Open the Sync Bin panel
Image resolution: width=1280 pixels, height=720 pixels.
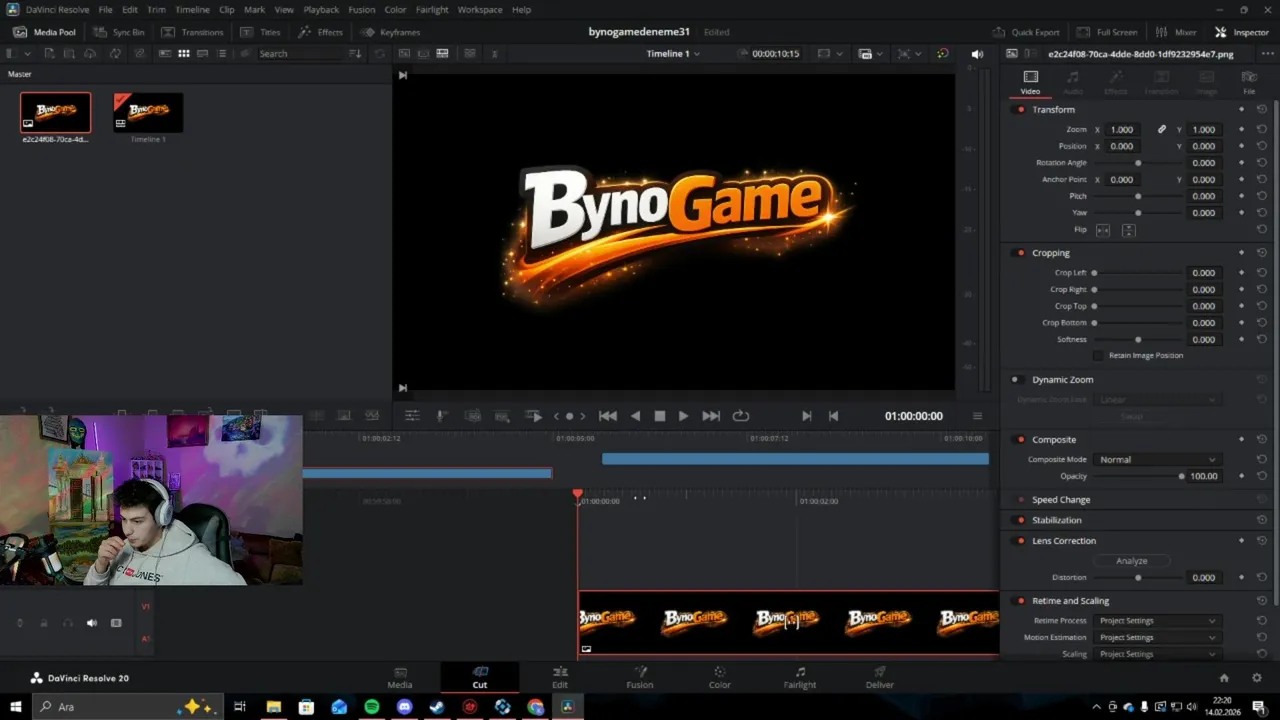click(x=119, y=32)
